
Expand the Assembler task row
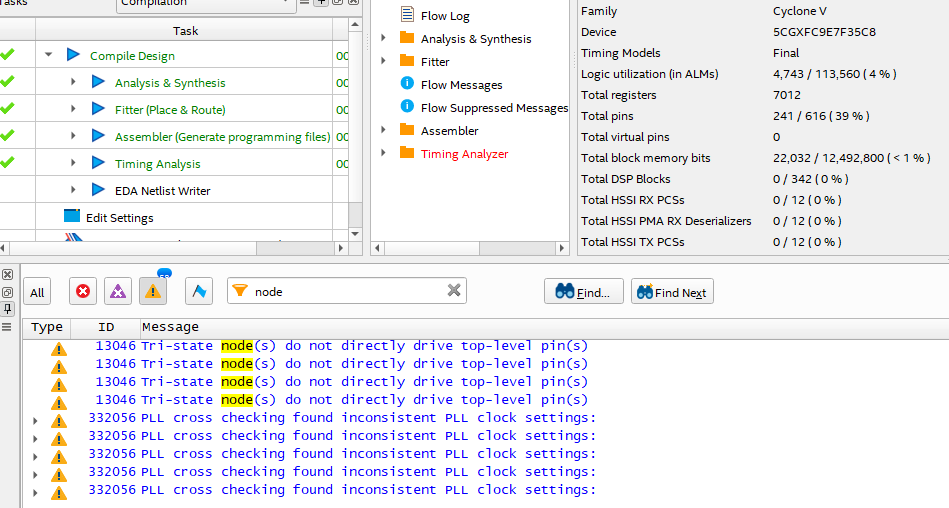(x=73, y=136)
